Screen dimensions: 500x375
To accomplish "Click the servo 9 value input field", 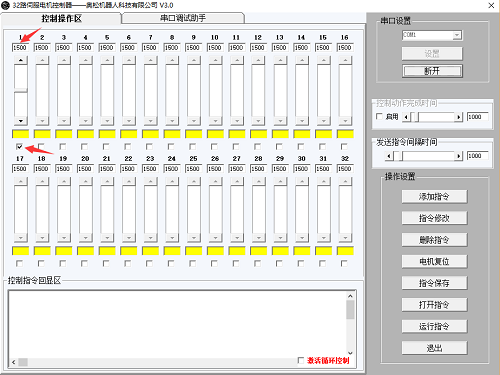I will pyautogui.click(x=193, y=48).
